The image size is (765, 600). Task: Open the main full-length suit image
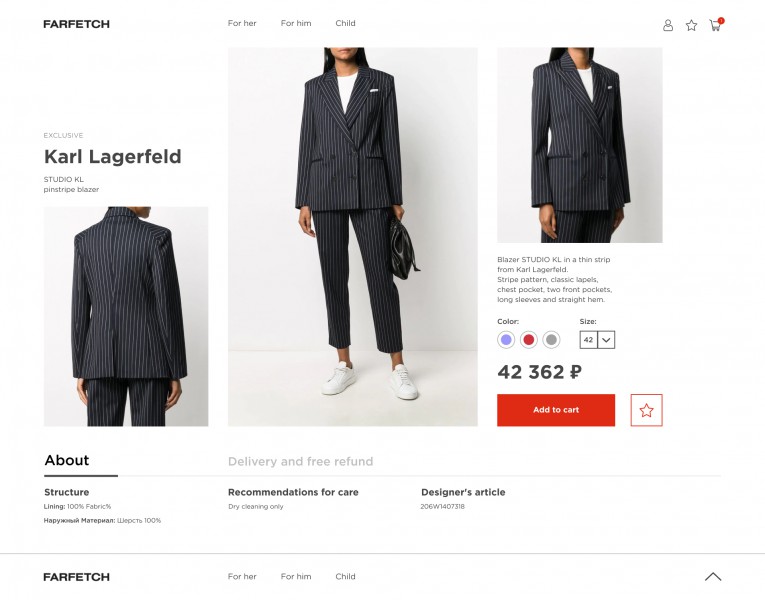click(x=352, y=237)
